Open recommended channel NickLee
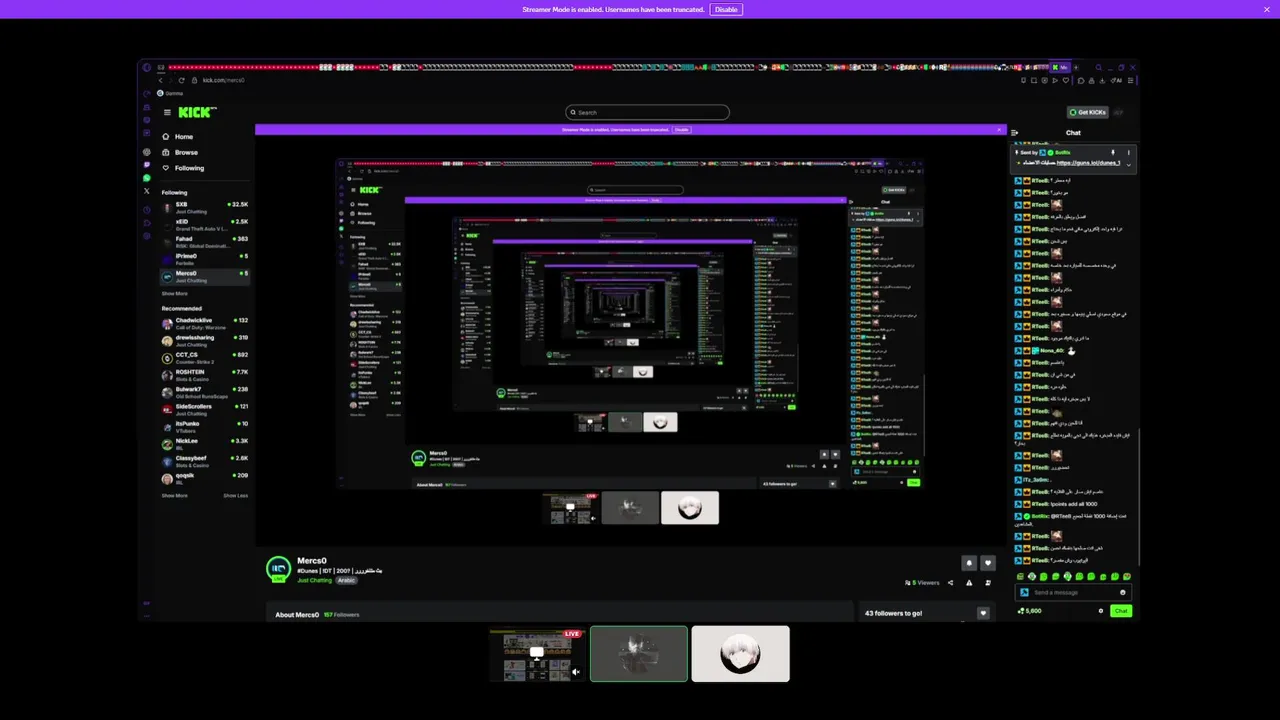The height and width of the screenshot is (720, 1280). [205, 444]
